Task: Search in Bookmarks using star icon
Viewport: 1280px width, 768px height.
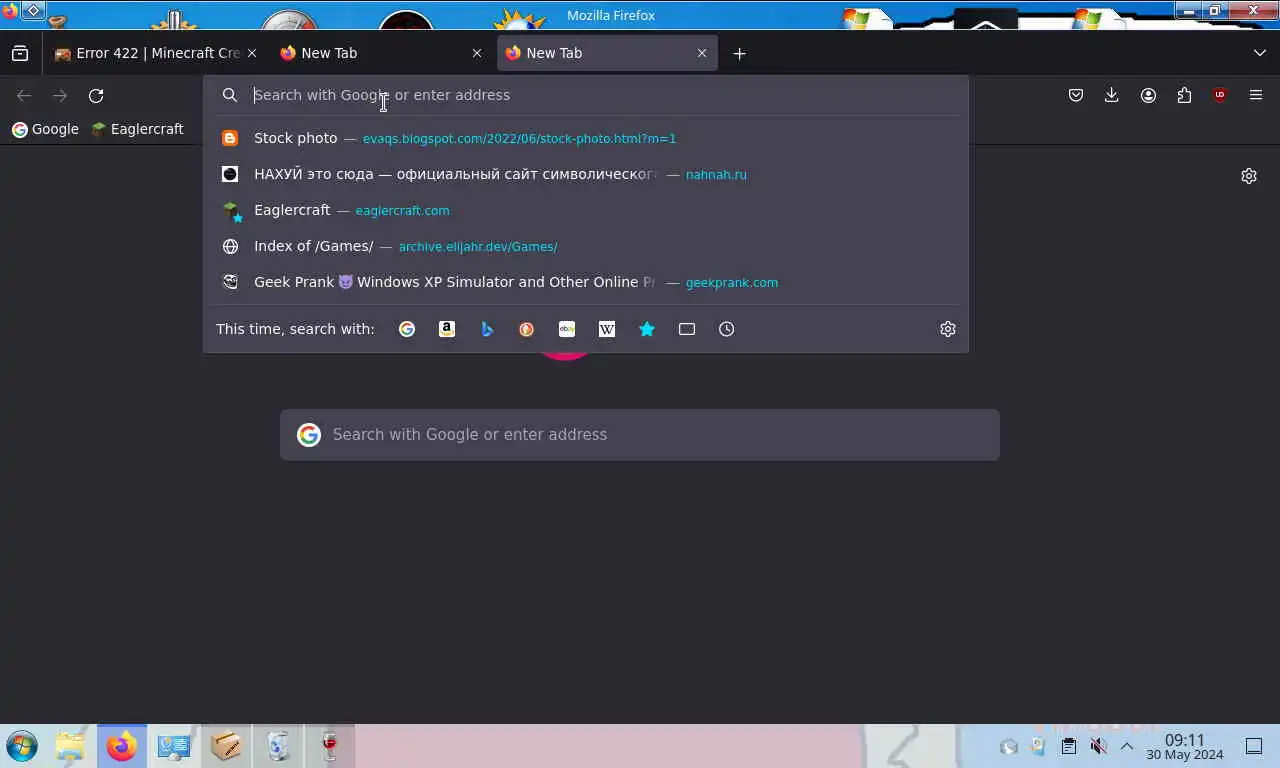Action: click(x=647, y=329)
